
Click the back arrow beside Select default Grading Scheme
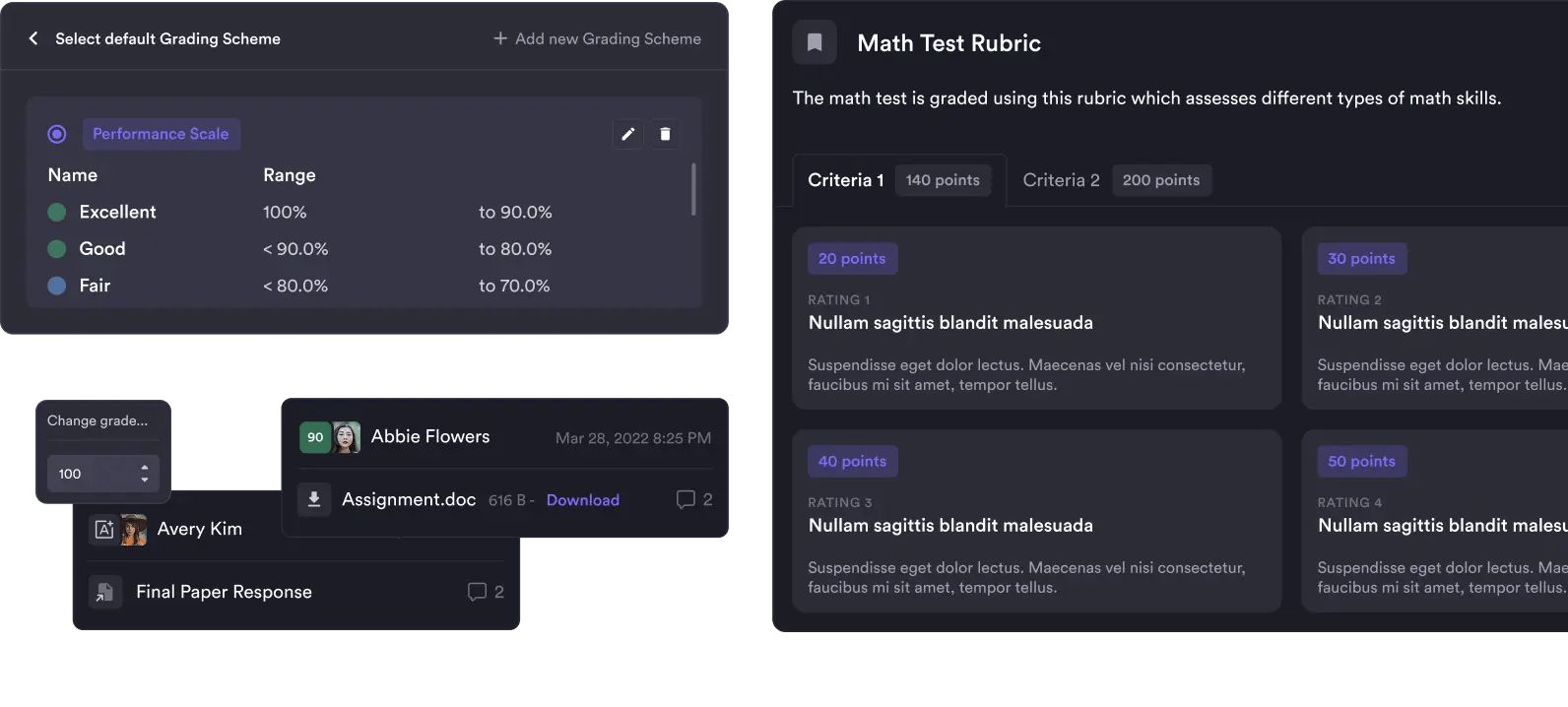[x=33, y=38]
